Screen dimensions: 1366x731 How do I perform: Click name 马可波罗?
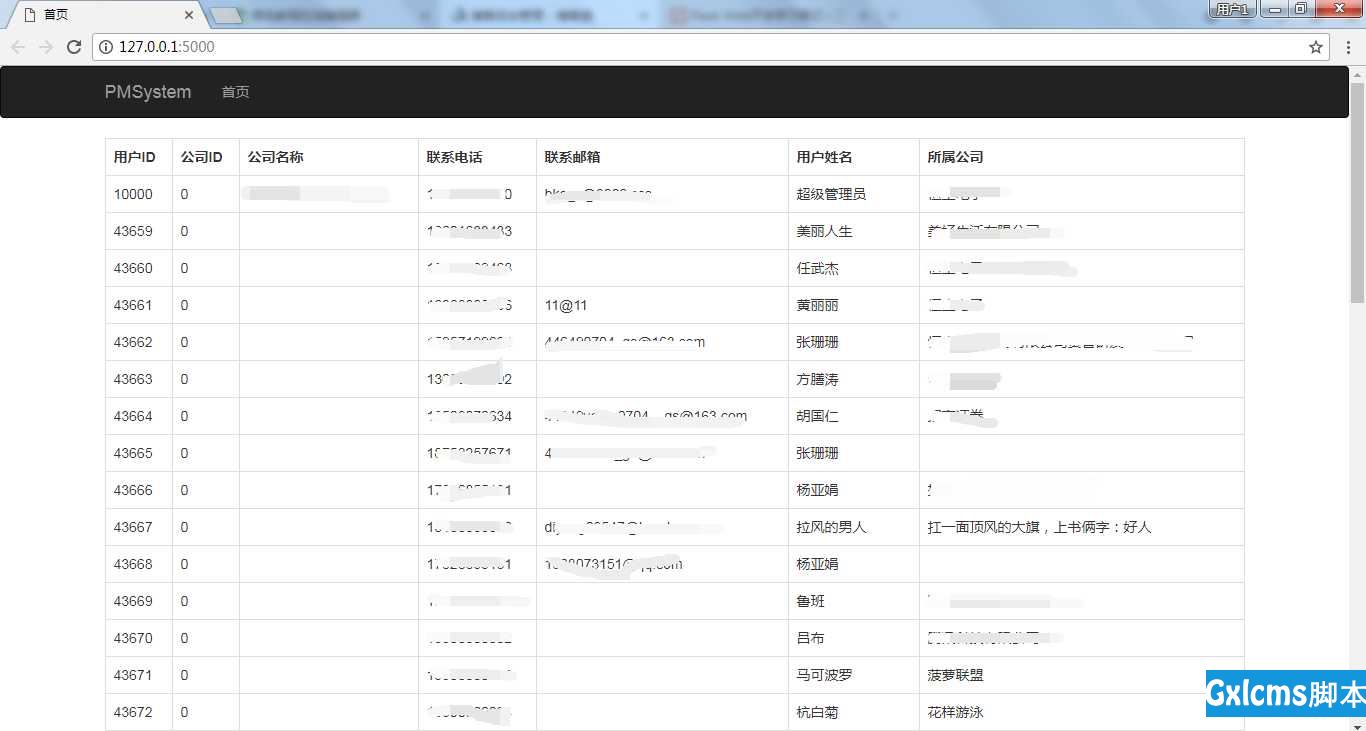tap(824, 675)
